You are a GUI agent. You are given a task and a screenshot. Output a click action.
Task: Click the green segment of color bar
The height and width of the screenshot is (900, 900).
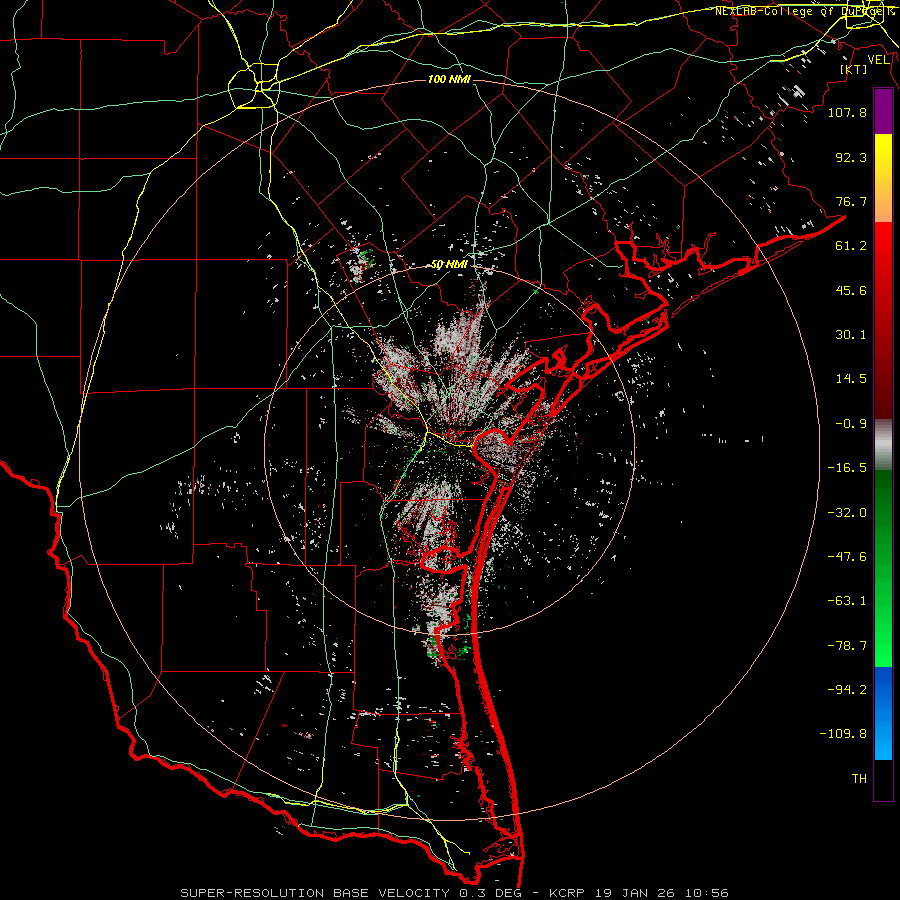[883, 568]
